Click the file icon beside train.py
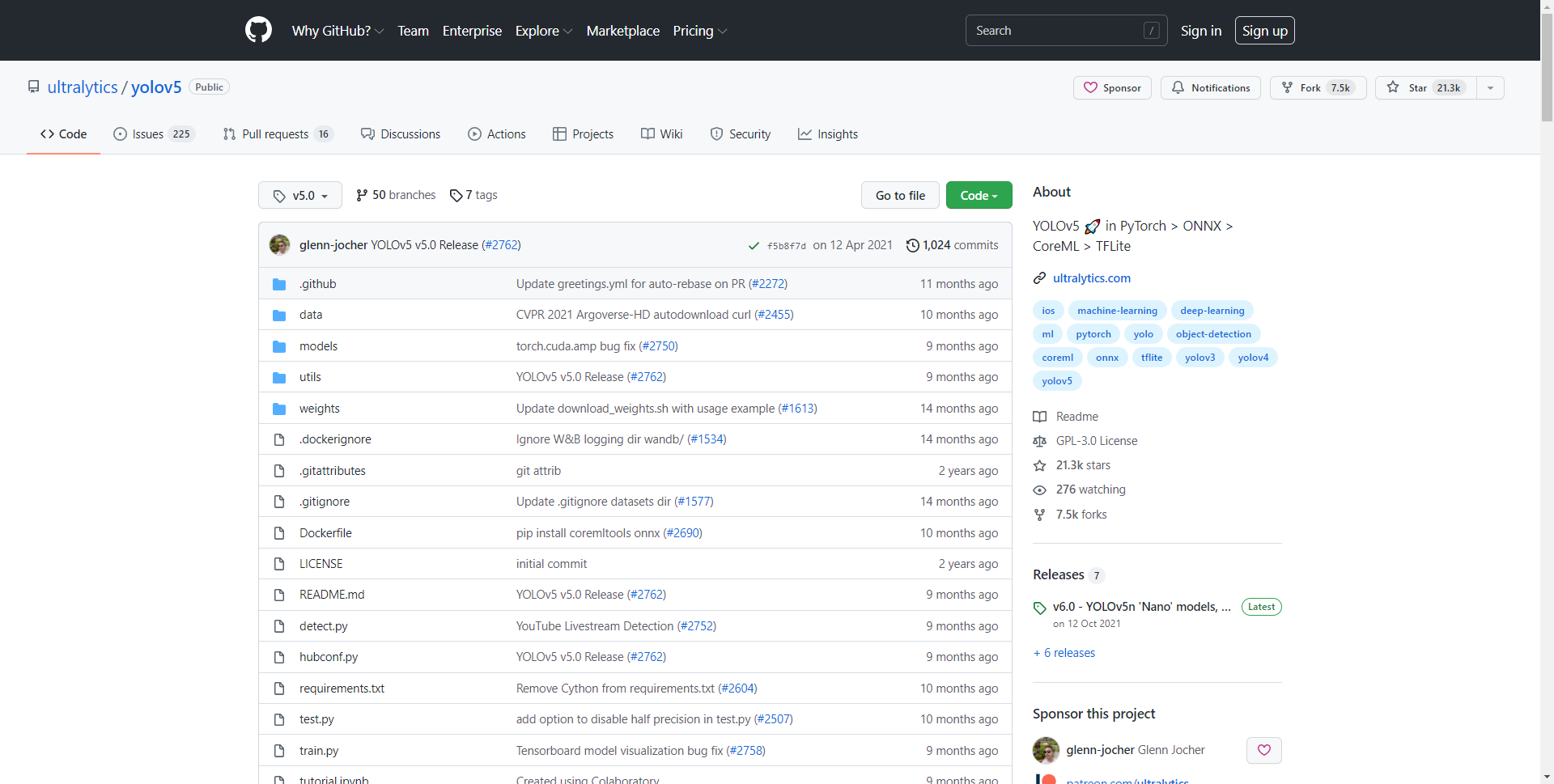1554x784 pixels. point(279,751)
